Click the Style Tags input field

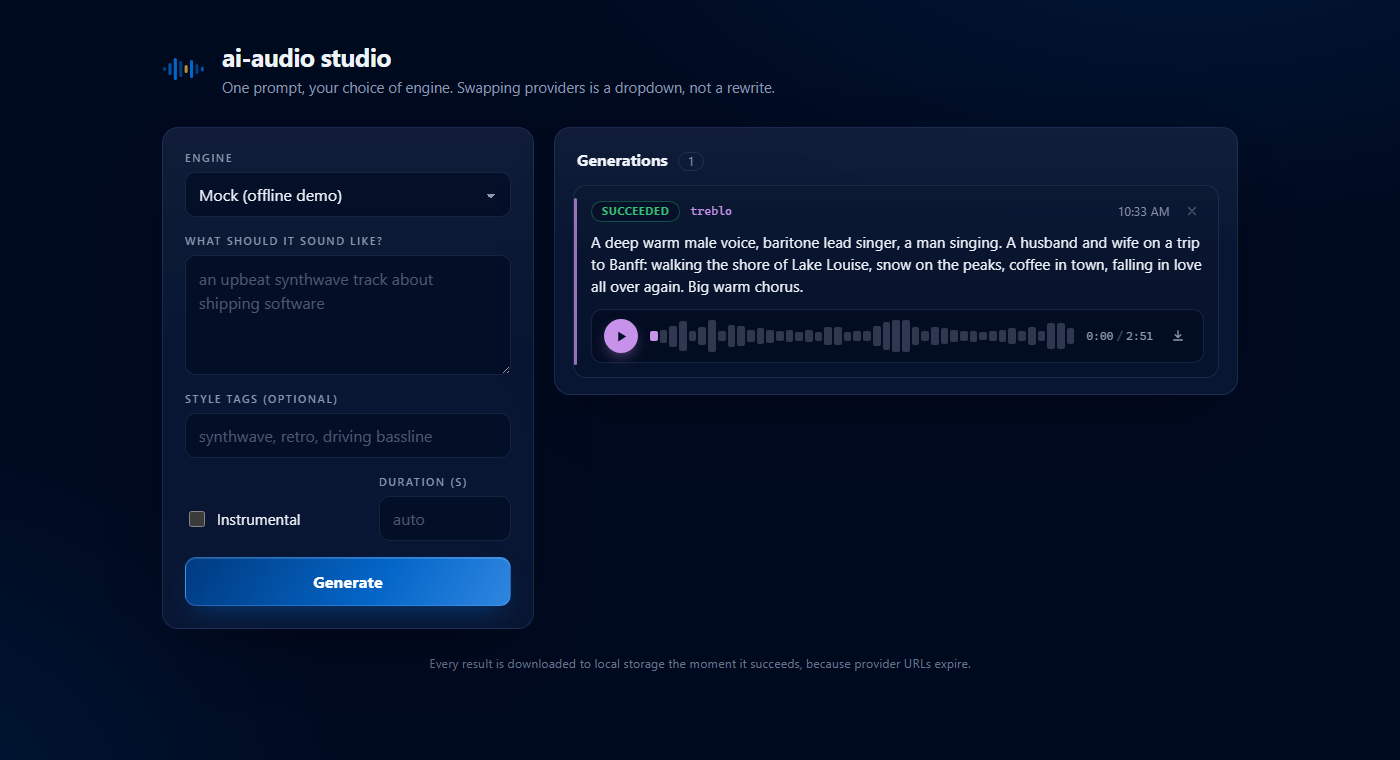[348, 436]
